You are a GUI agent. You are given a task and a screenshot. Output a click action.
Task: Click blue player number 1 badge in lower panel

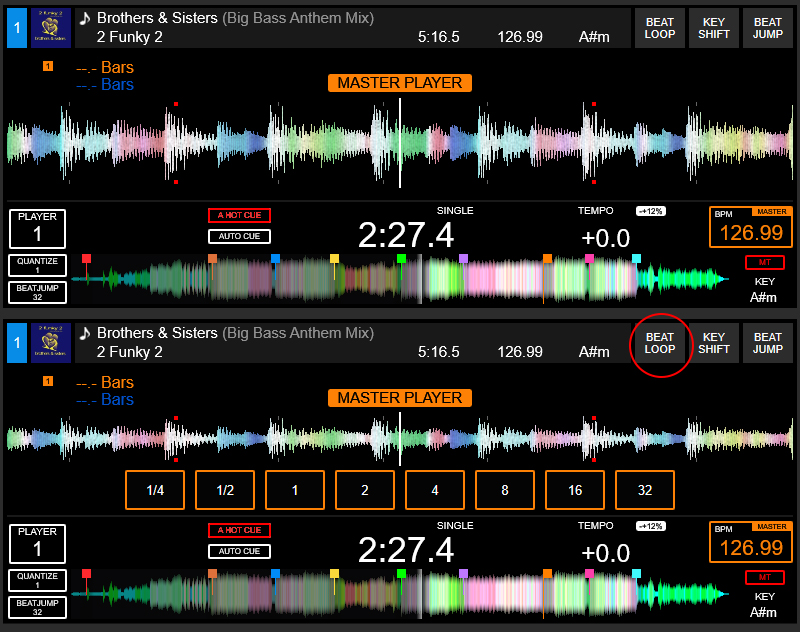[17, 343]
